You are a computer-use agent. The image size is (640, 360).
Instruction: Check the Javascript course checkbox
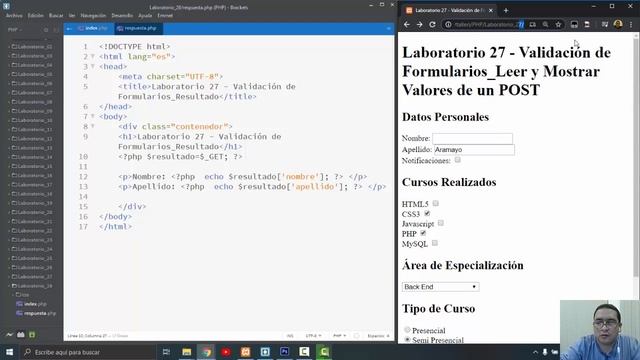pos(440,223)
